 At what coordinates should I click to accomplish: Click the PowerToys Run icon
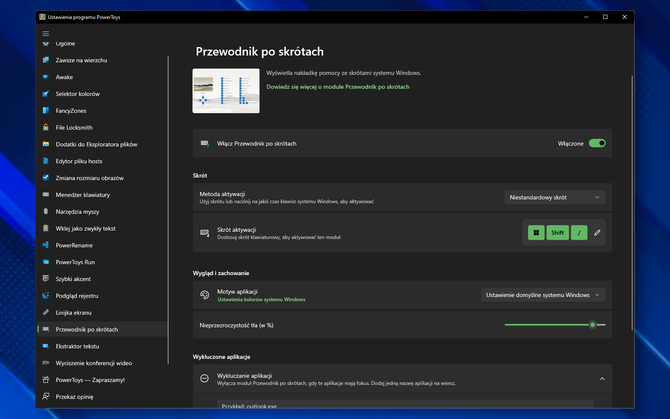46,262
